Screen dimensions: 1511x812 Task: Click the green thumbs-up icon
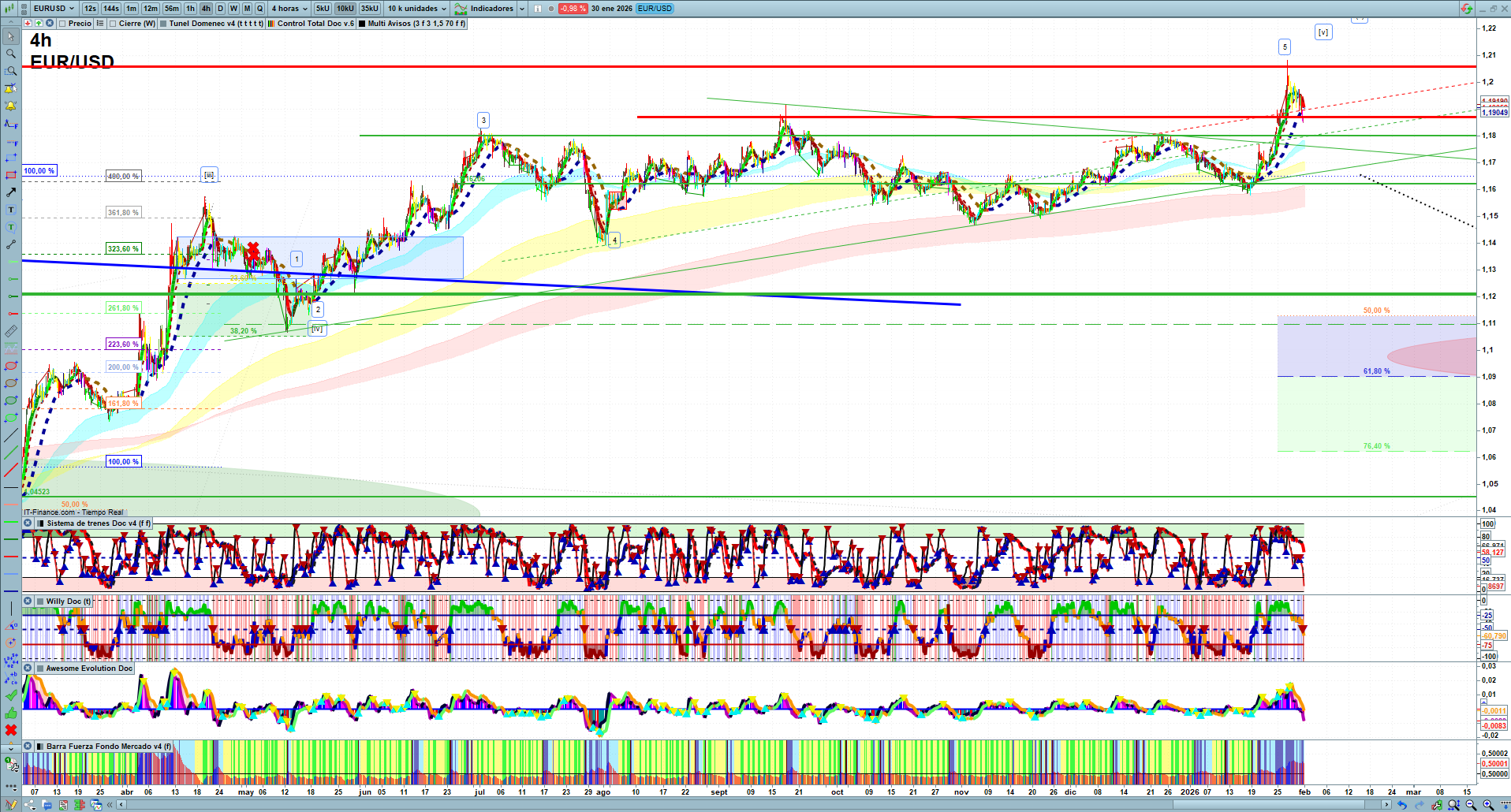click(x=11, y=713)
